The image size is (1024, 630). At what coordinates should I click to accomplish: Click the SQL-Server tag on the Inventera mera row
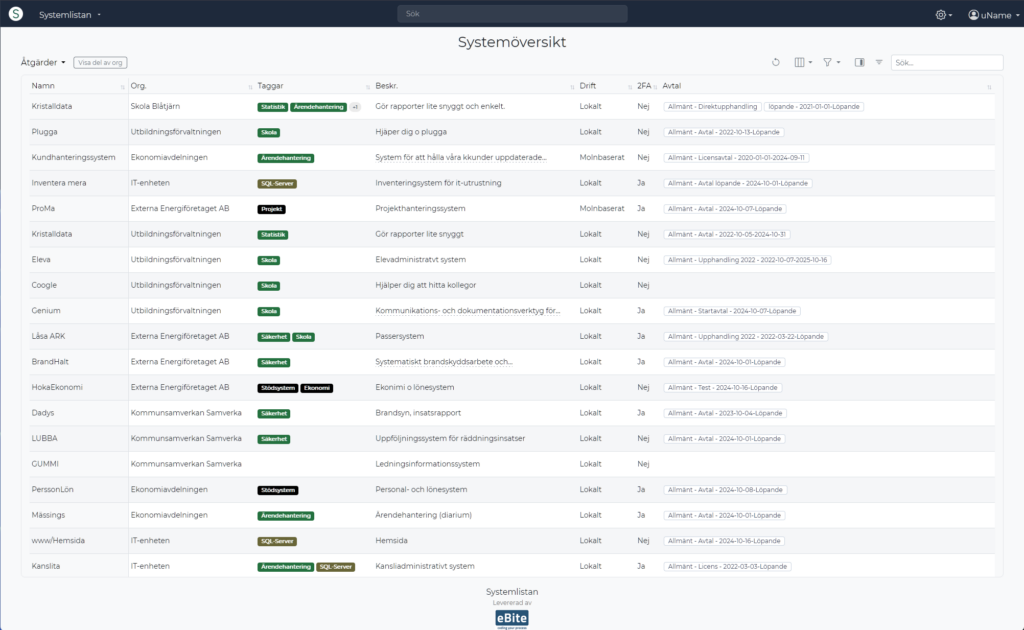pos(277,183)
